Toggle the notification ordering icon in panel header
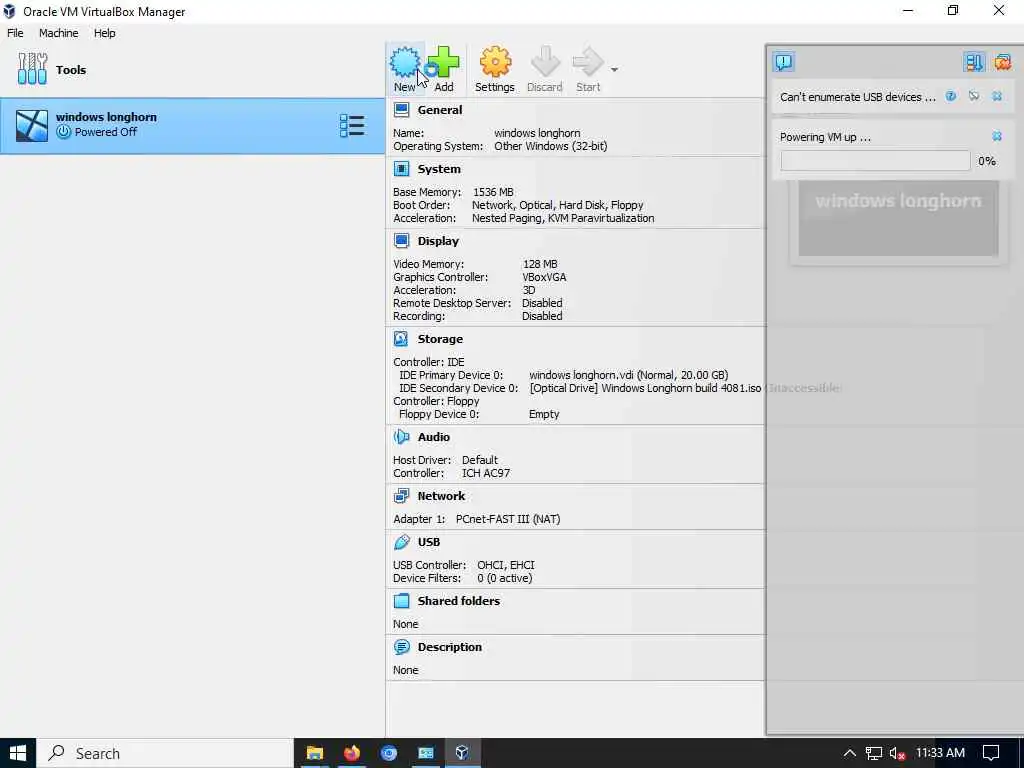The height and width of the screenshot is (768, 1024). 974,62
